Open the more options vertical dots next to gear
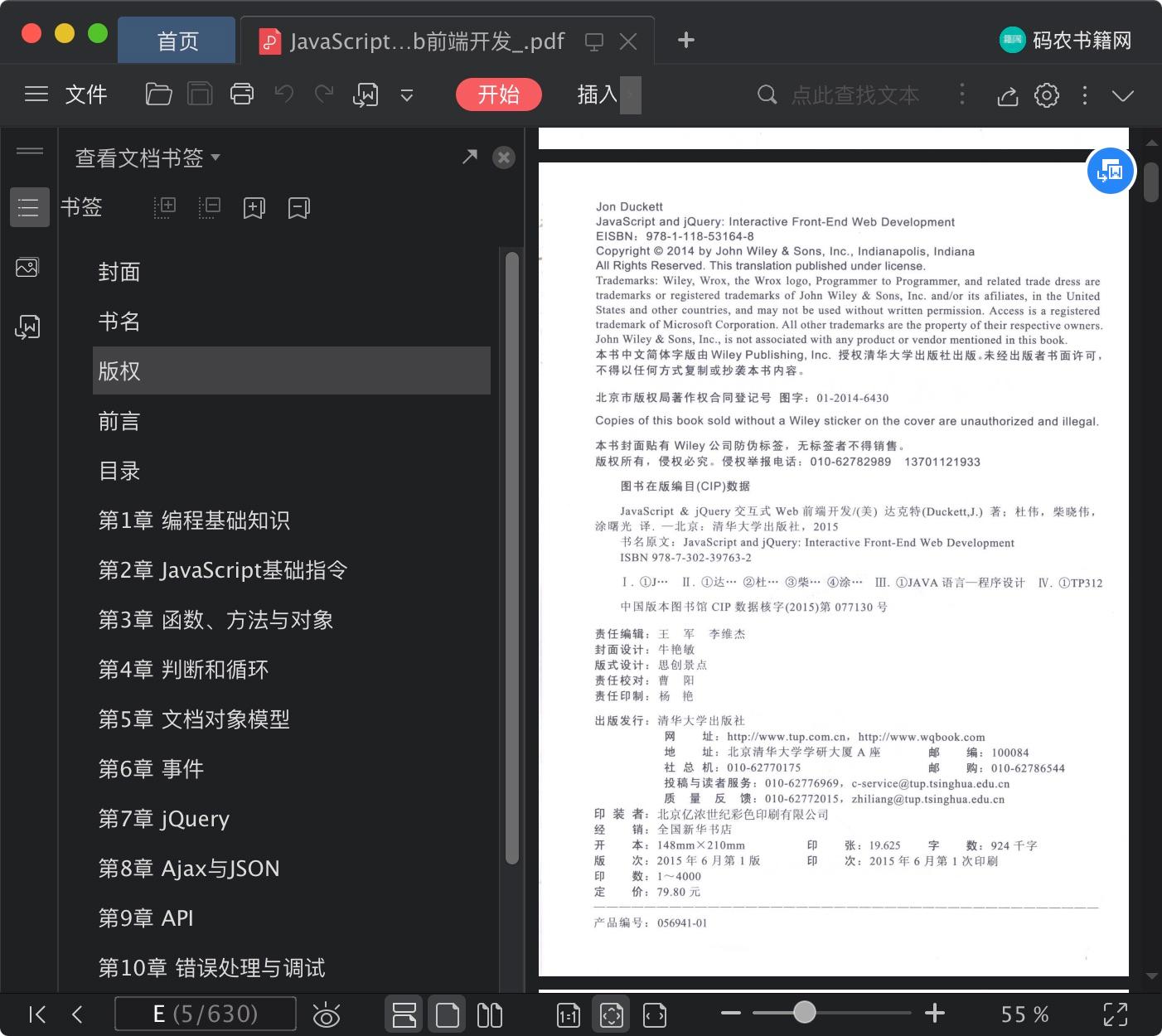 1085,95
